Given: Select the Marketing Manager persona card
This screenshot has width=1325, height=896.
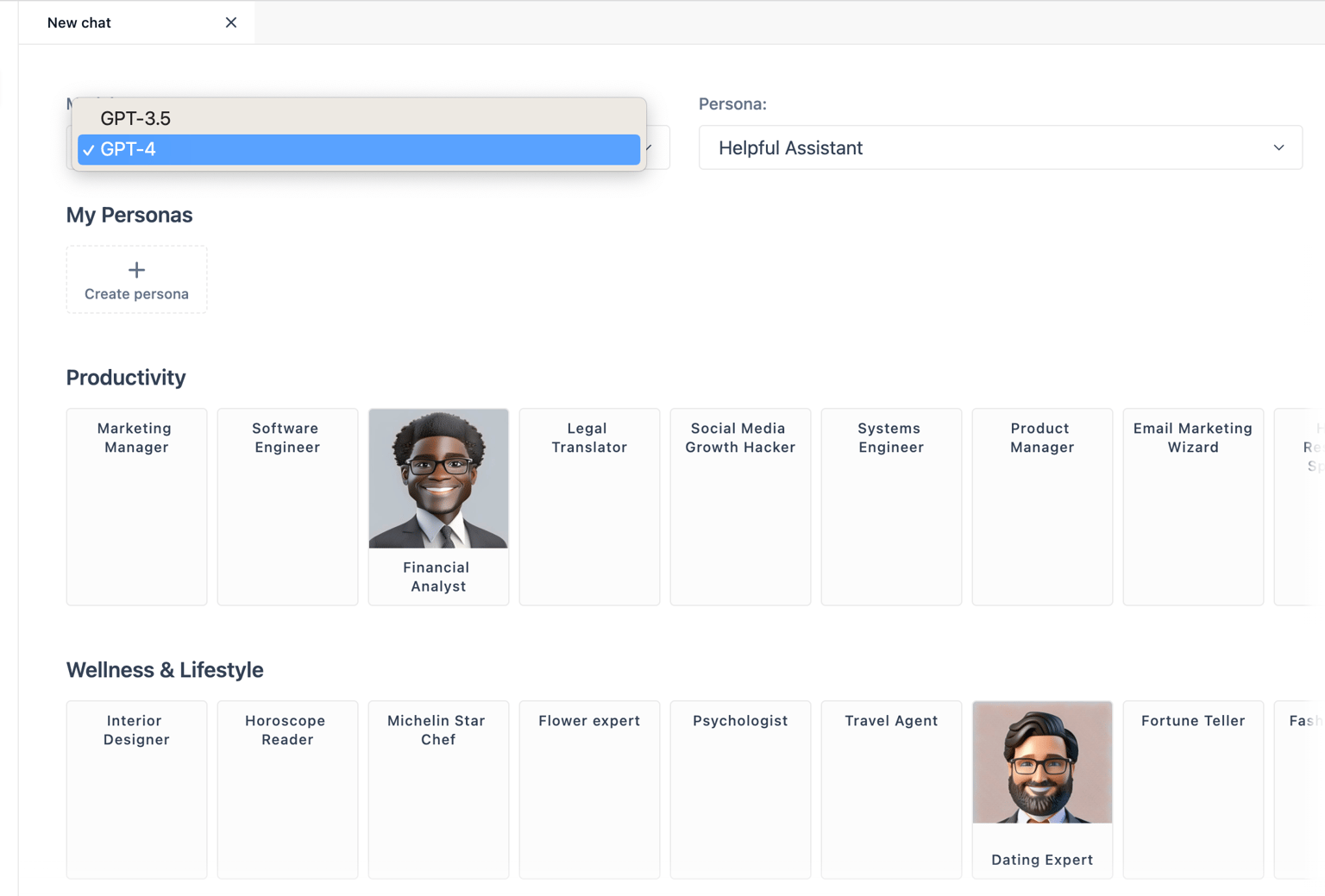Looking at the screenshot, I should [x=136, y=507].
